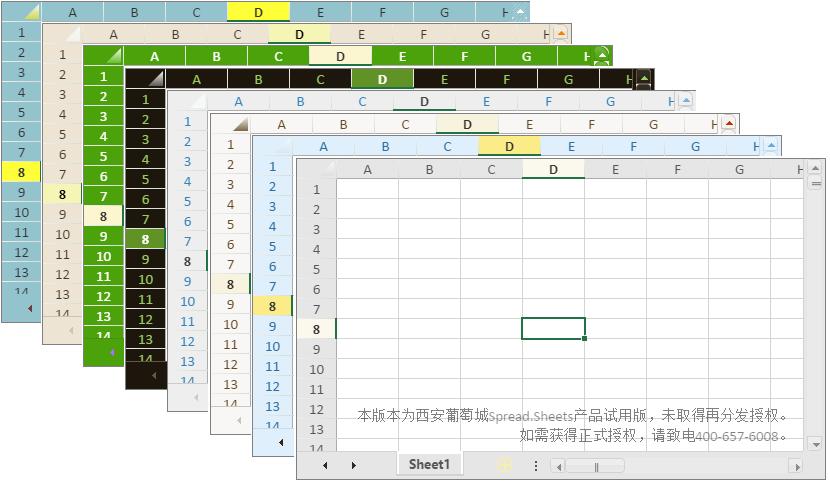Select yellow row 8 header in the light-blue sheet
Screen dimensions: 830x482
(272, 306)
